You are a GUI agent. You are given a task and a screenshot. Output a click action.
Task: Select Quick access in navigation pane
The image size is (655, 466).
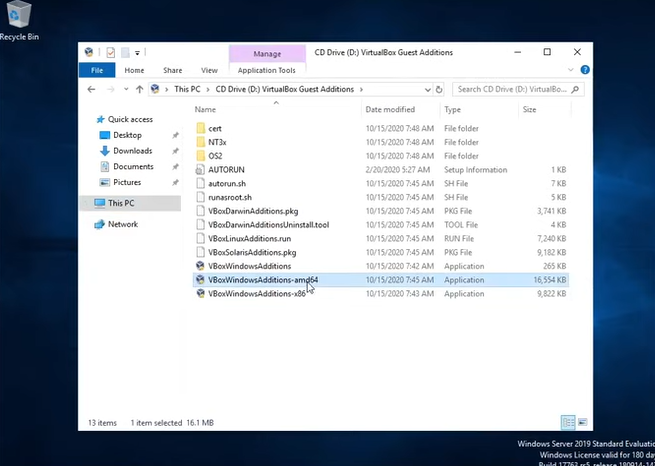coord(130,119)
